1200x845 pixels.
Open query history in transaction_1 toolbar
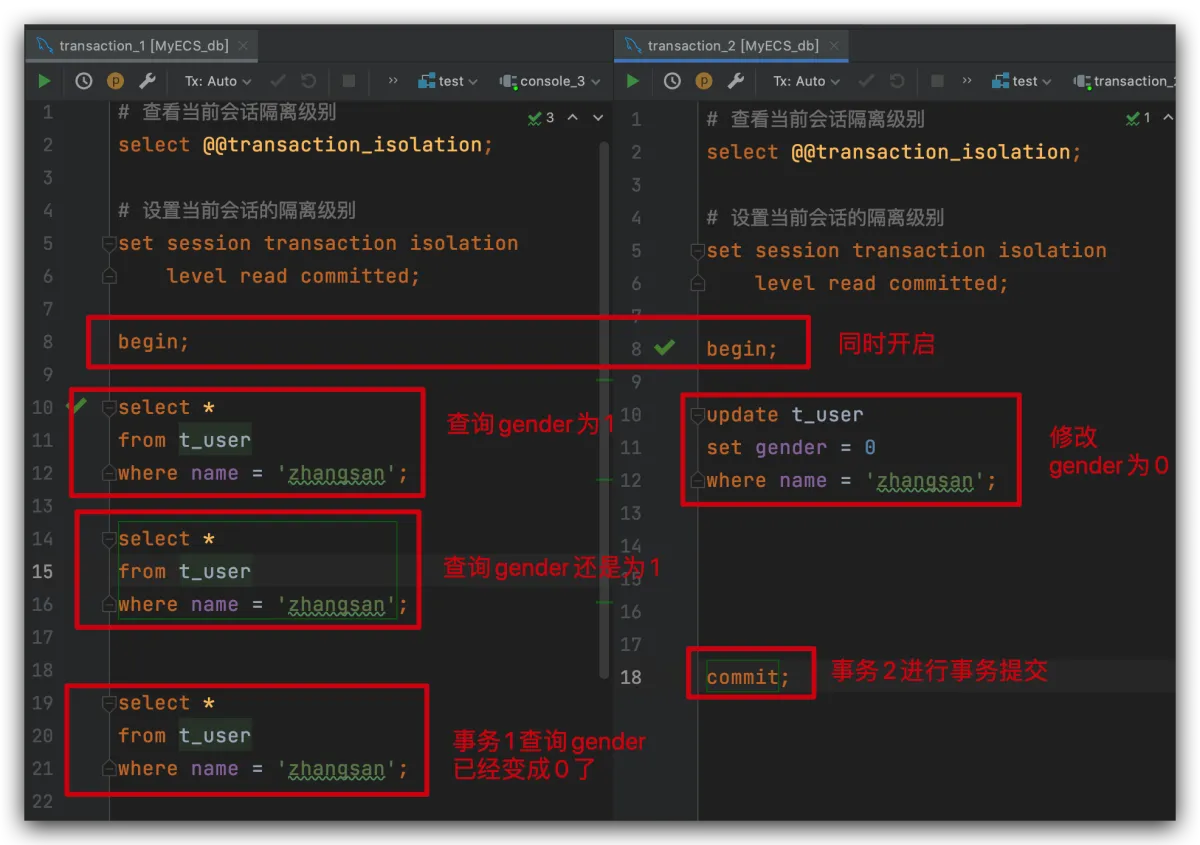[84, 81]
